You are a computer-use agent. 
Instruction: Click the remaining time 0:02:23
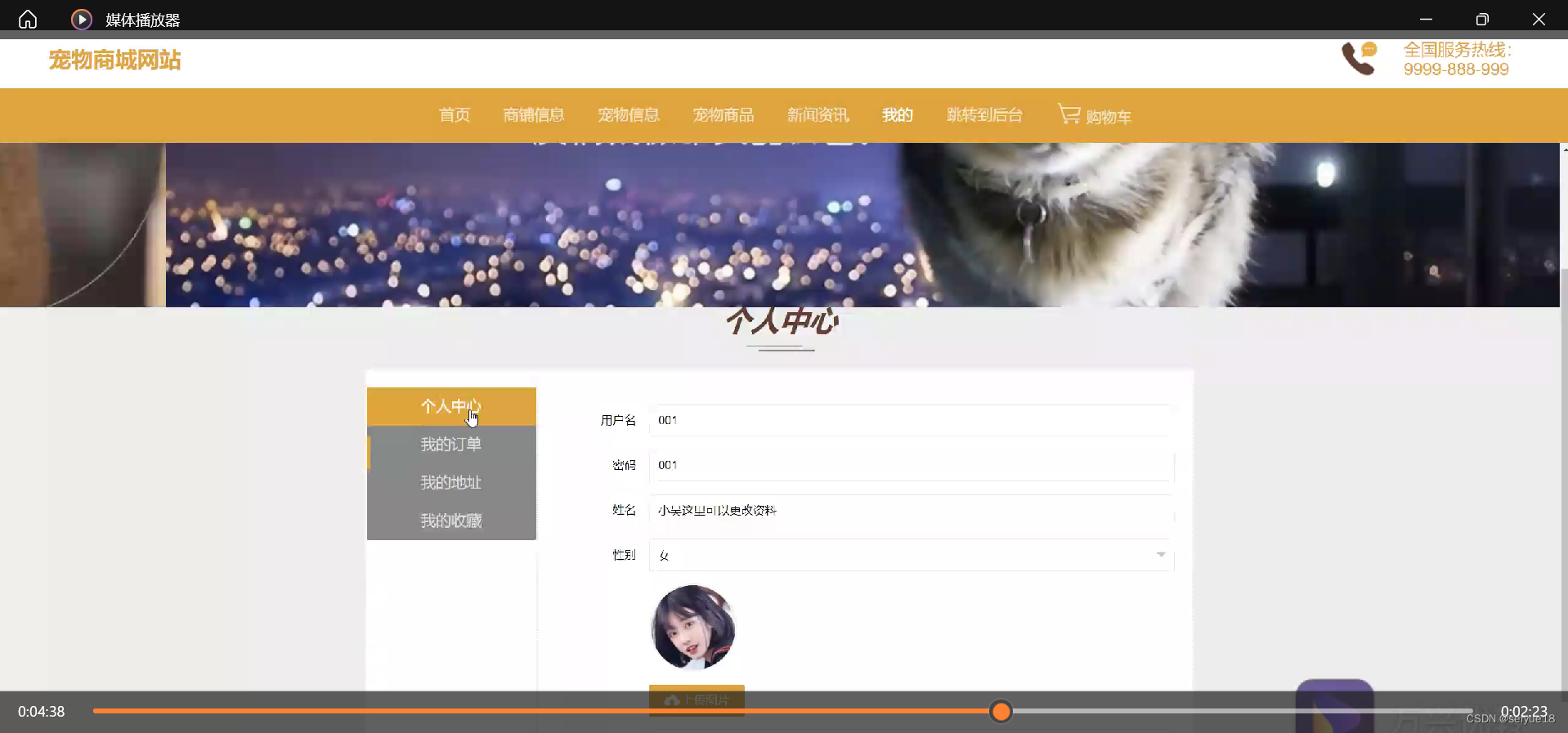1524,712
